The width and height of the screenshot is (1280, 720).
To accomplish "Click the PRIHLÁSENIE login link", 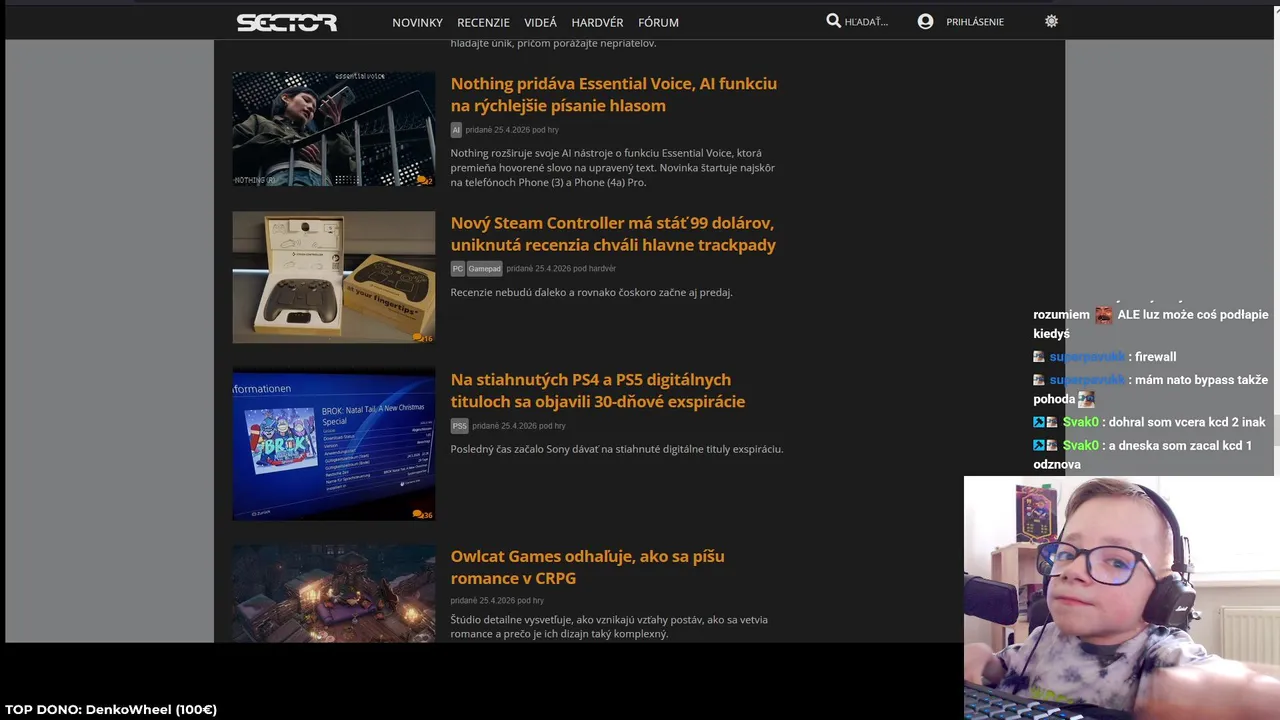I will 975,22.
